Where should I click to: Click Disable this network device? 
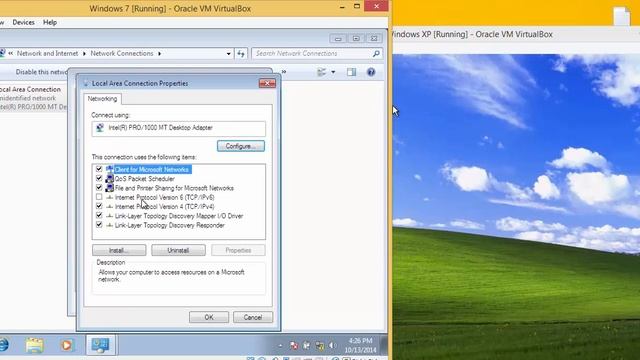[42, 72]
